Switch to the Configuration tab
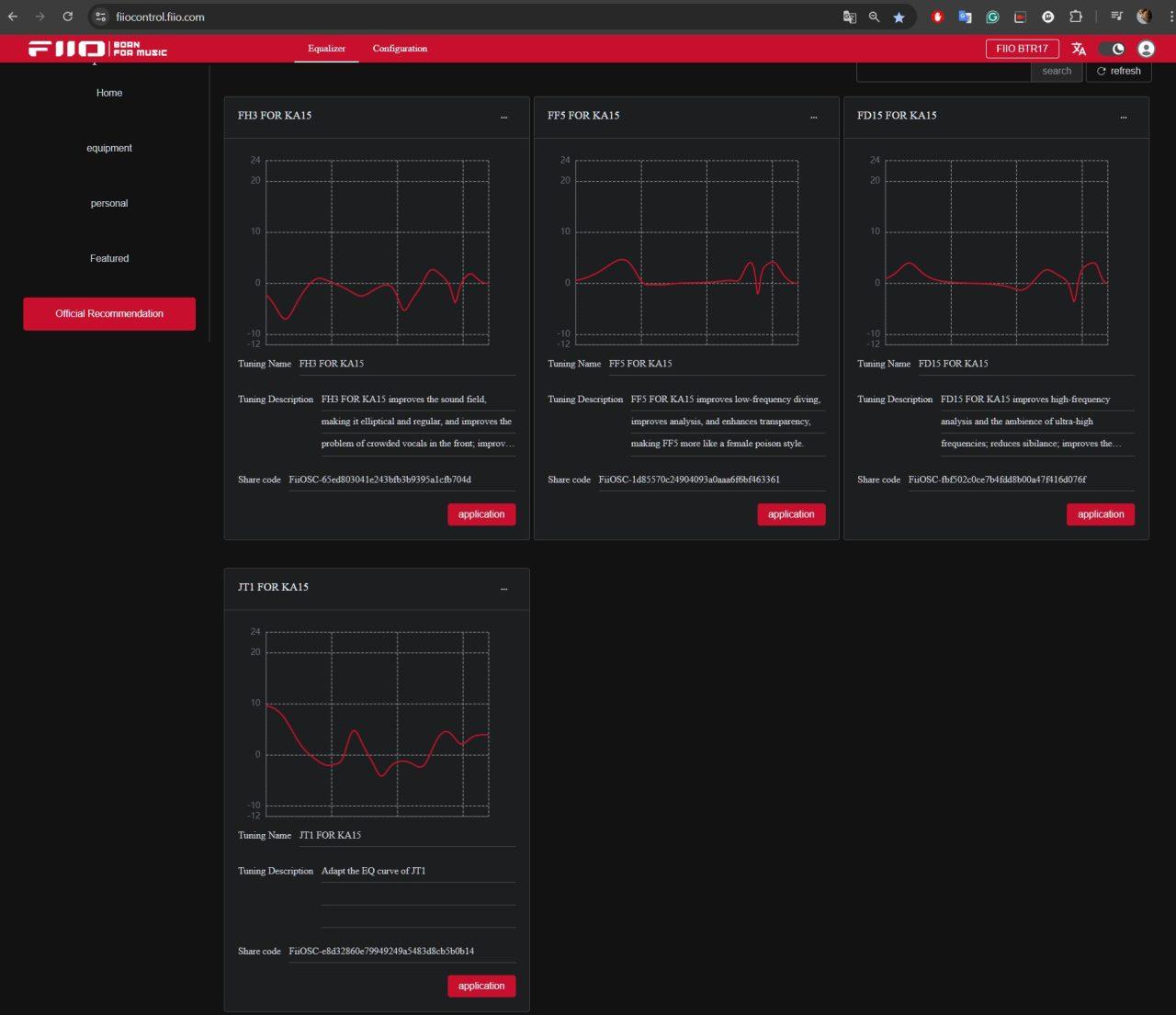1176x1015 pixels. 400,49
